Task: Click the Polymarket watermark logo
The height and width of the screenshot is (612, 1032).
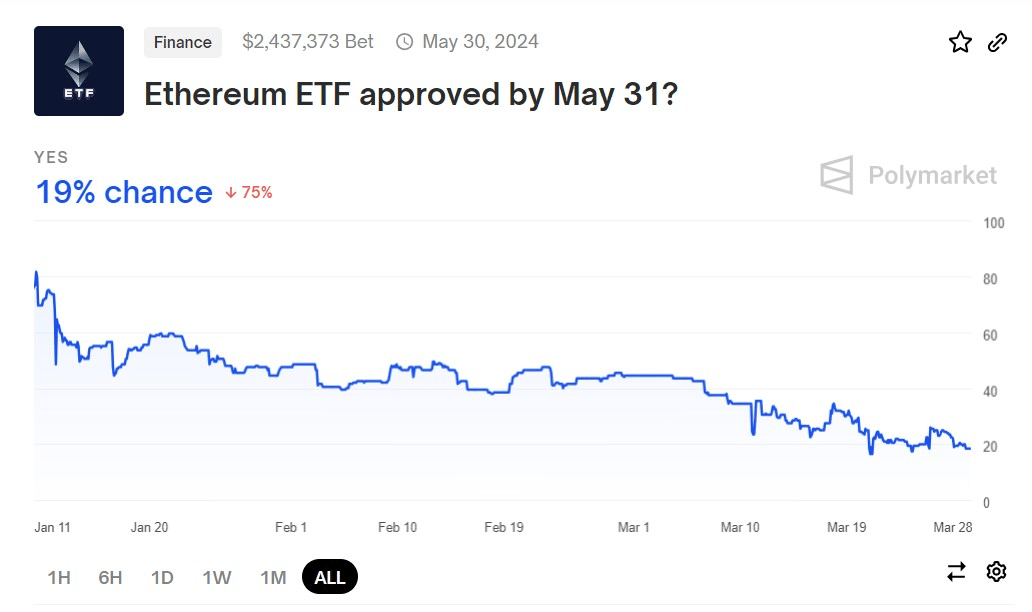Action: point(908,175)
